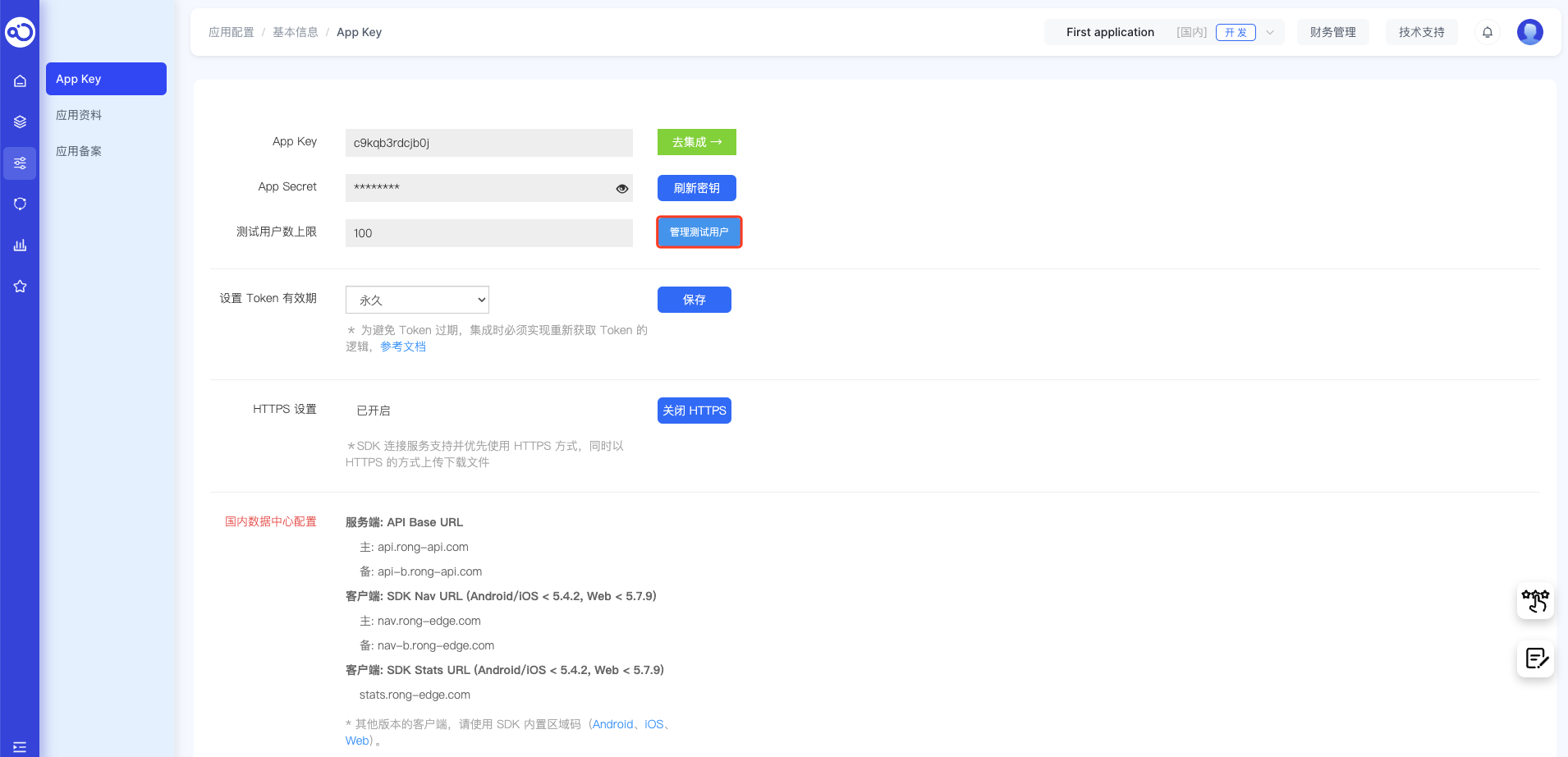Image resolution: width=1568 pixels, height=757 pixels.
Task: Open the bar chart statistics icon
Action: (20, 245)
